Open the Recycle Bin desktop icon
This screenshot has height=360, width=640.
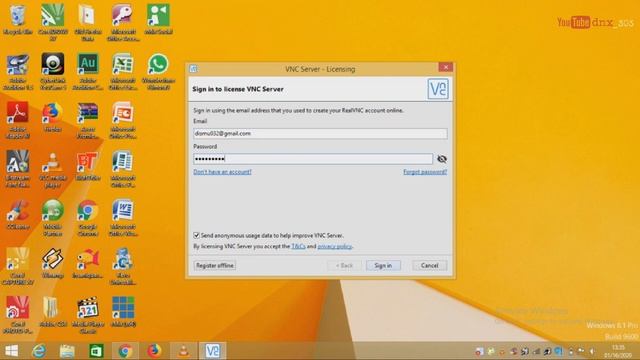(x=18, y=20)
